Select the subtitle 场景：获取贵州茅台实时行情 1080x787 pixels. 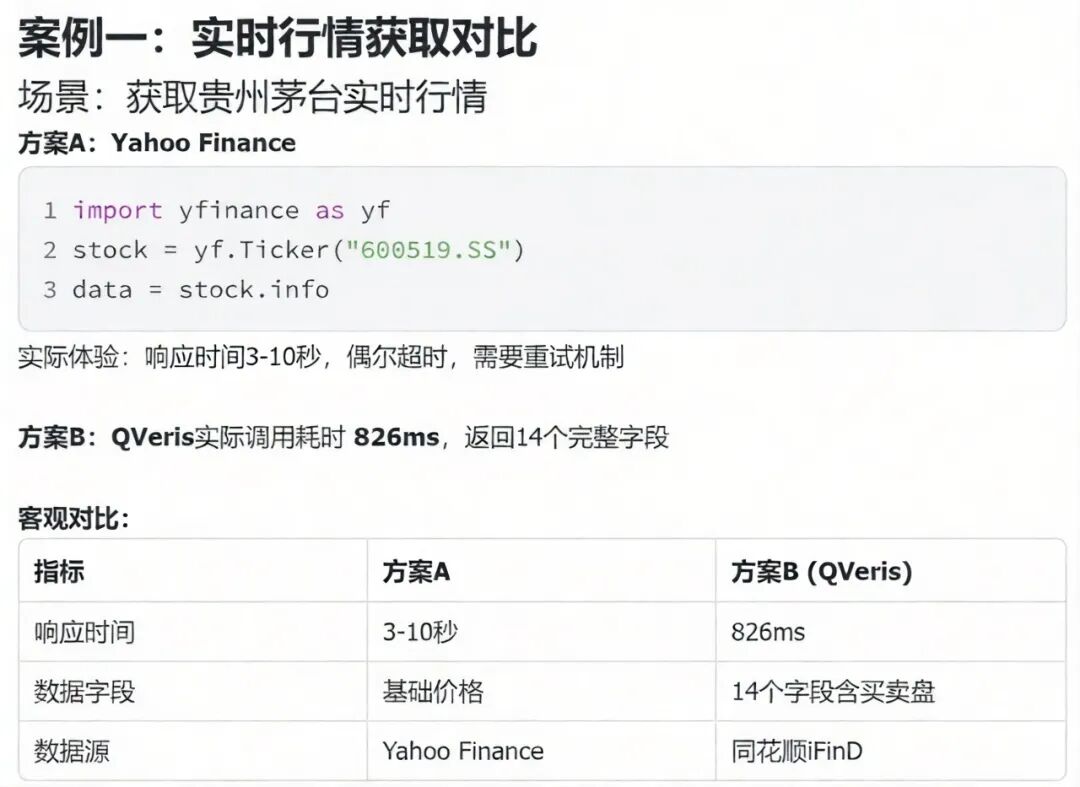(x=253, y=96)
